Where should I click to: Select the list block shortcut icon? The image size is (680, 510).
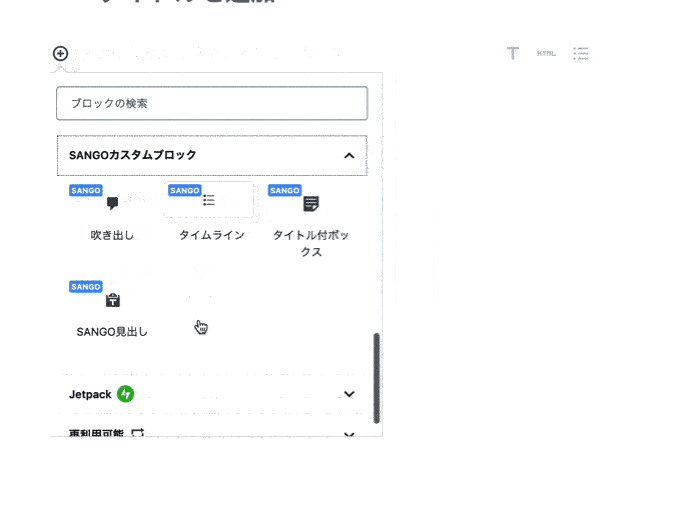click(x=581, y=53)
